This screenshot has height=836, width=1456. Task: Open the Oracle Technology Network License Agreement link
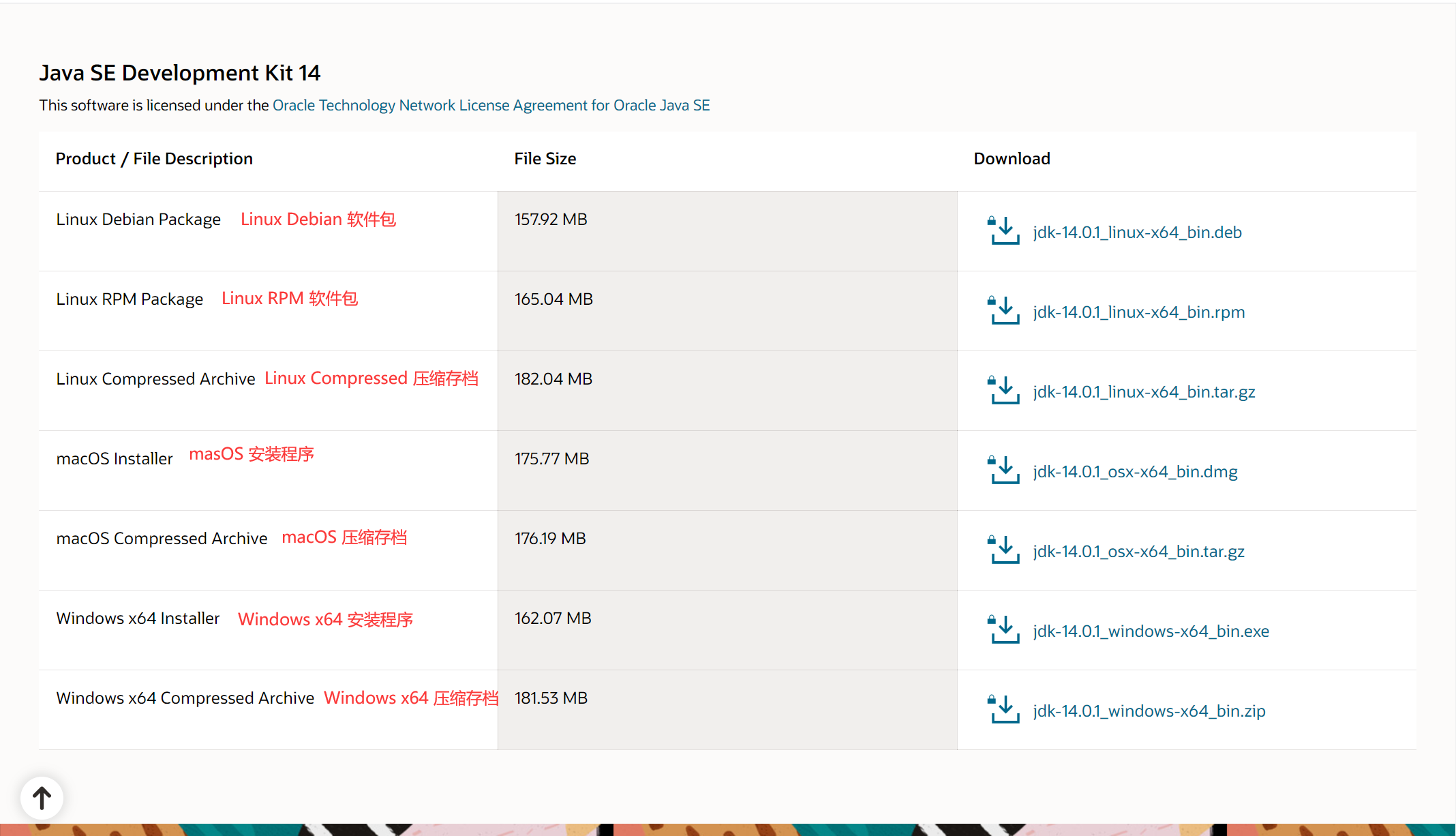click(x=490, y=105)
